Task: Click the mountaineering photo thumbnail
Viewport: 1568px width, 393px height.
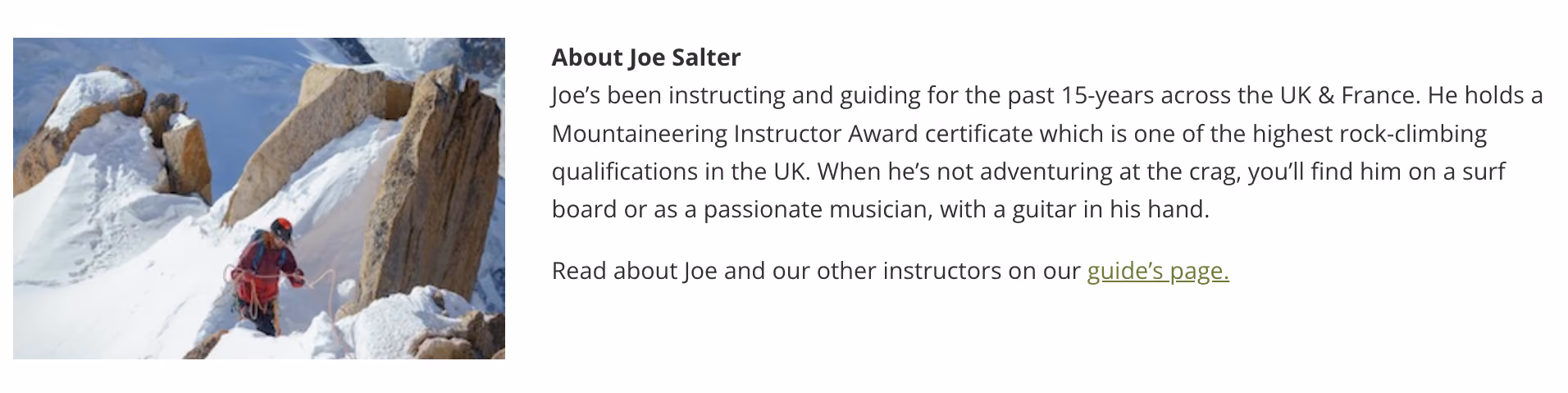Action: 259,198
